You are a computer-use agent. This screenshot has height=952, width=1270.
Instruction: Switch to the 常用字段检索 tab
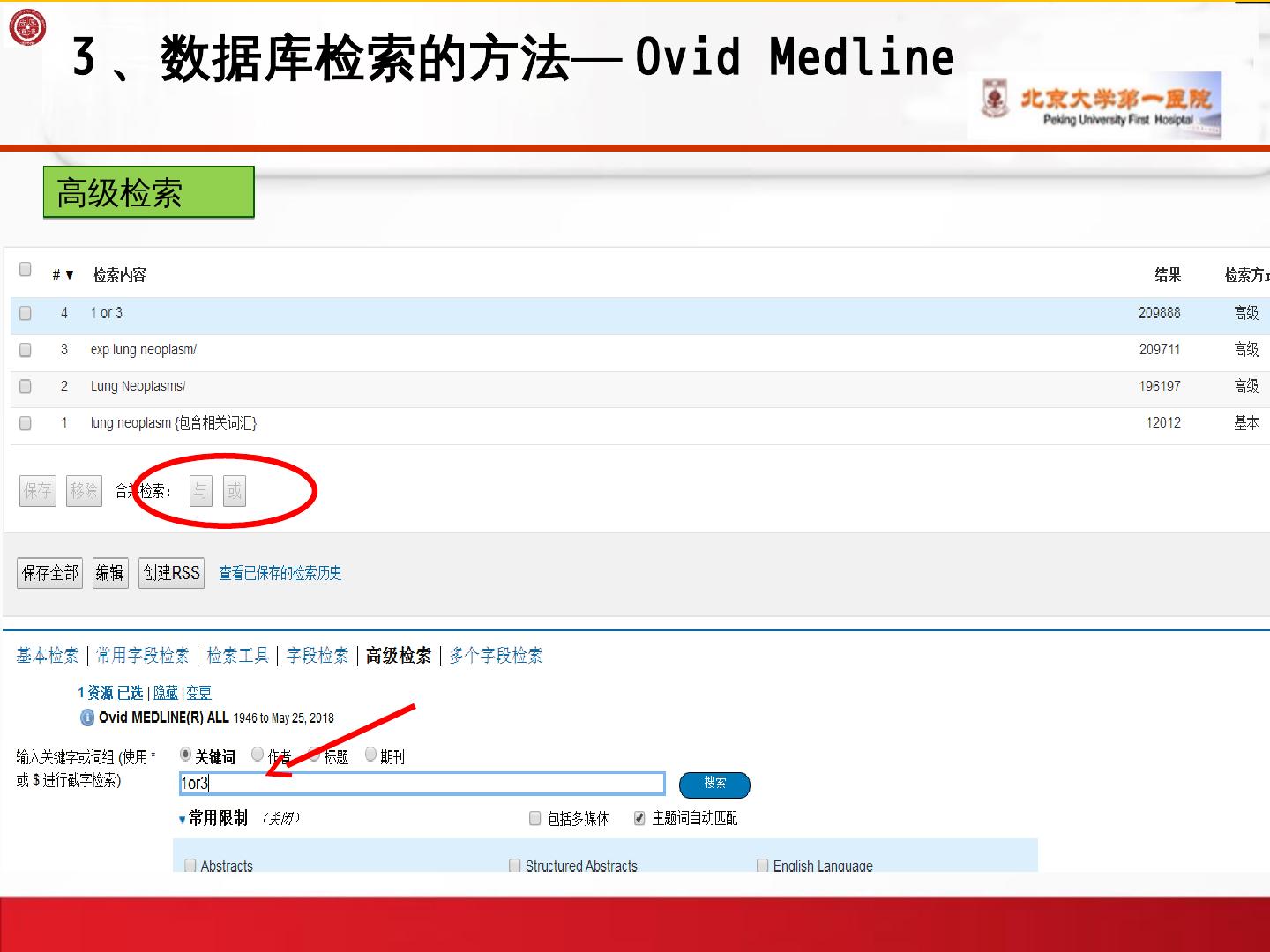(143, 656)
